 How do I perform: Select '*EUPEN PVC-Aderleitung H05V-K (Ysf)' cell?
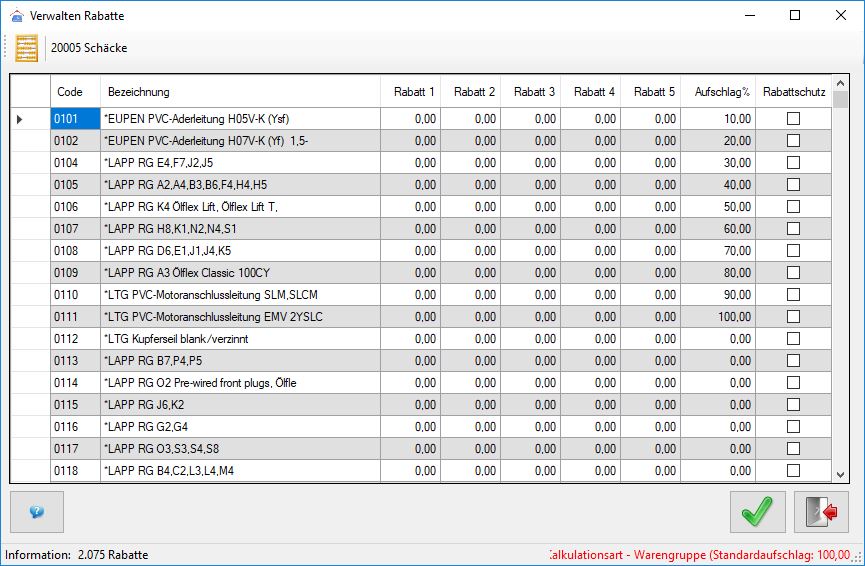click(240, 119)
